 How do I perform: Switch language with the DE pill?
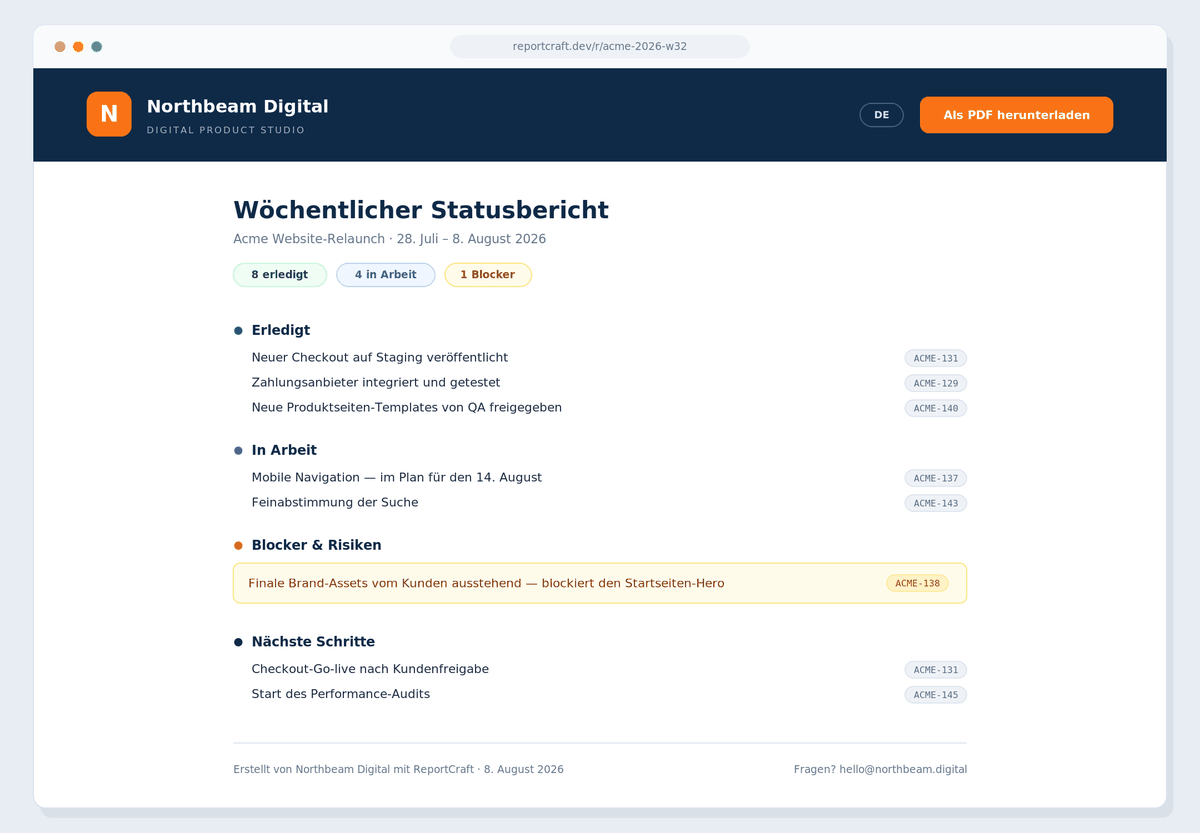tap(881, 115)
